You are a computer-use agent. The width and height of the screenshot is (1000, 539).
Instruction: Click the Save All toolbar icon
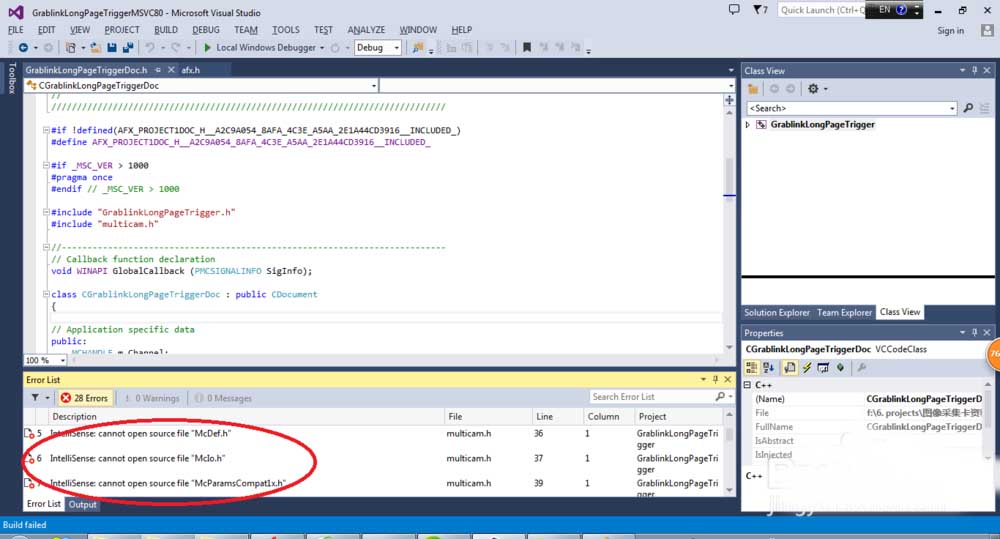tap(128, 48)
